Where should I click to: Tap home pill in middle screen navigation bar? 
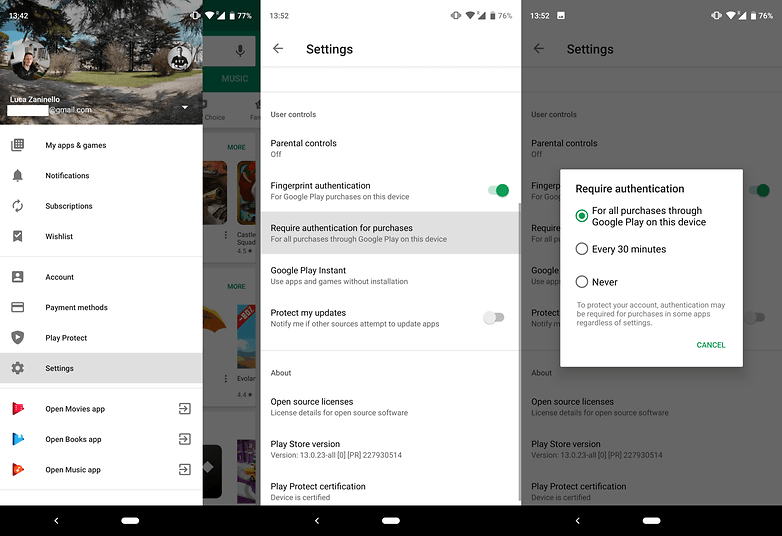point(391,521)
